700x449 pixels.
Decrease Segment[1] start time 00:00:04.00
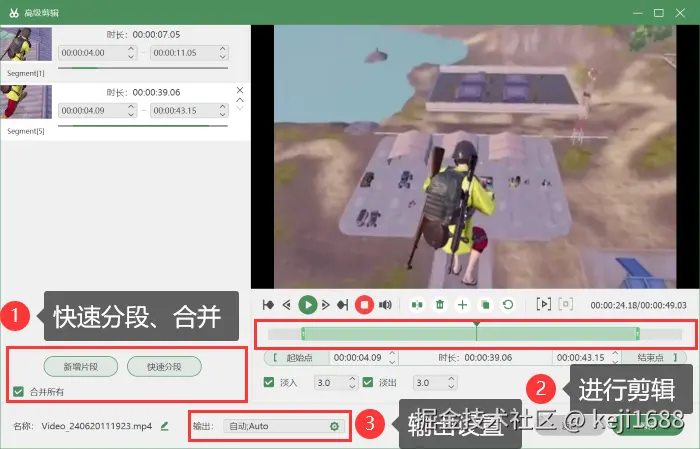tap(131, 56)
